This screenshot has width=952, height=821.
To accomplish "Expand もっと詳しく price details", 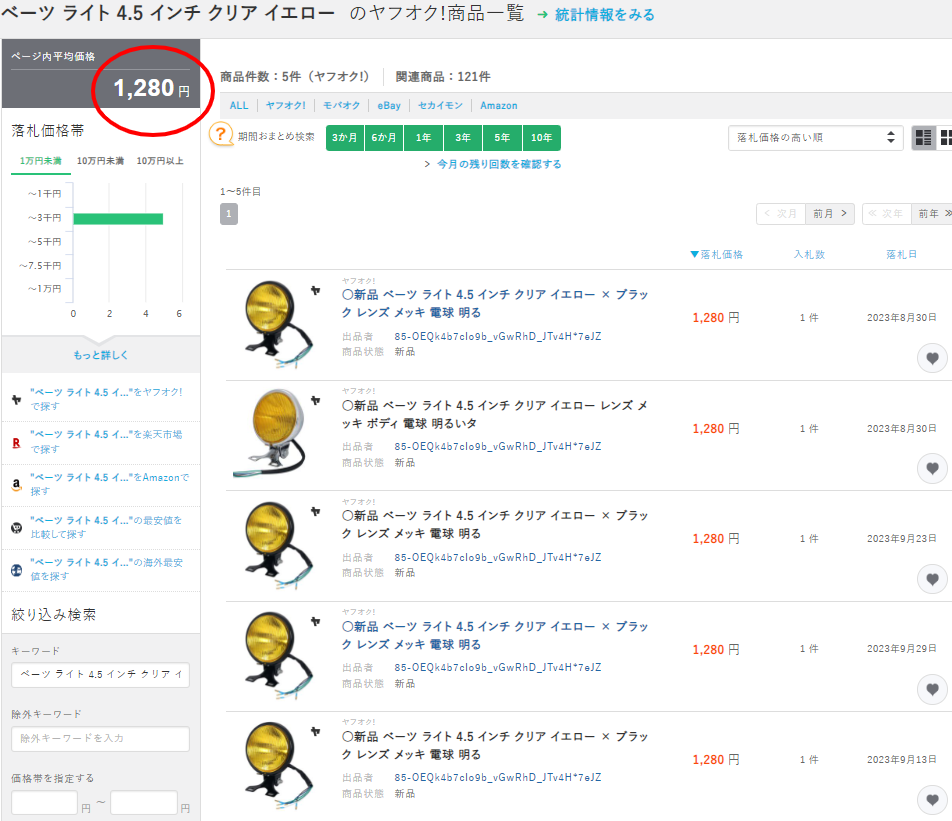I will 100,355.
